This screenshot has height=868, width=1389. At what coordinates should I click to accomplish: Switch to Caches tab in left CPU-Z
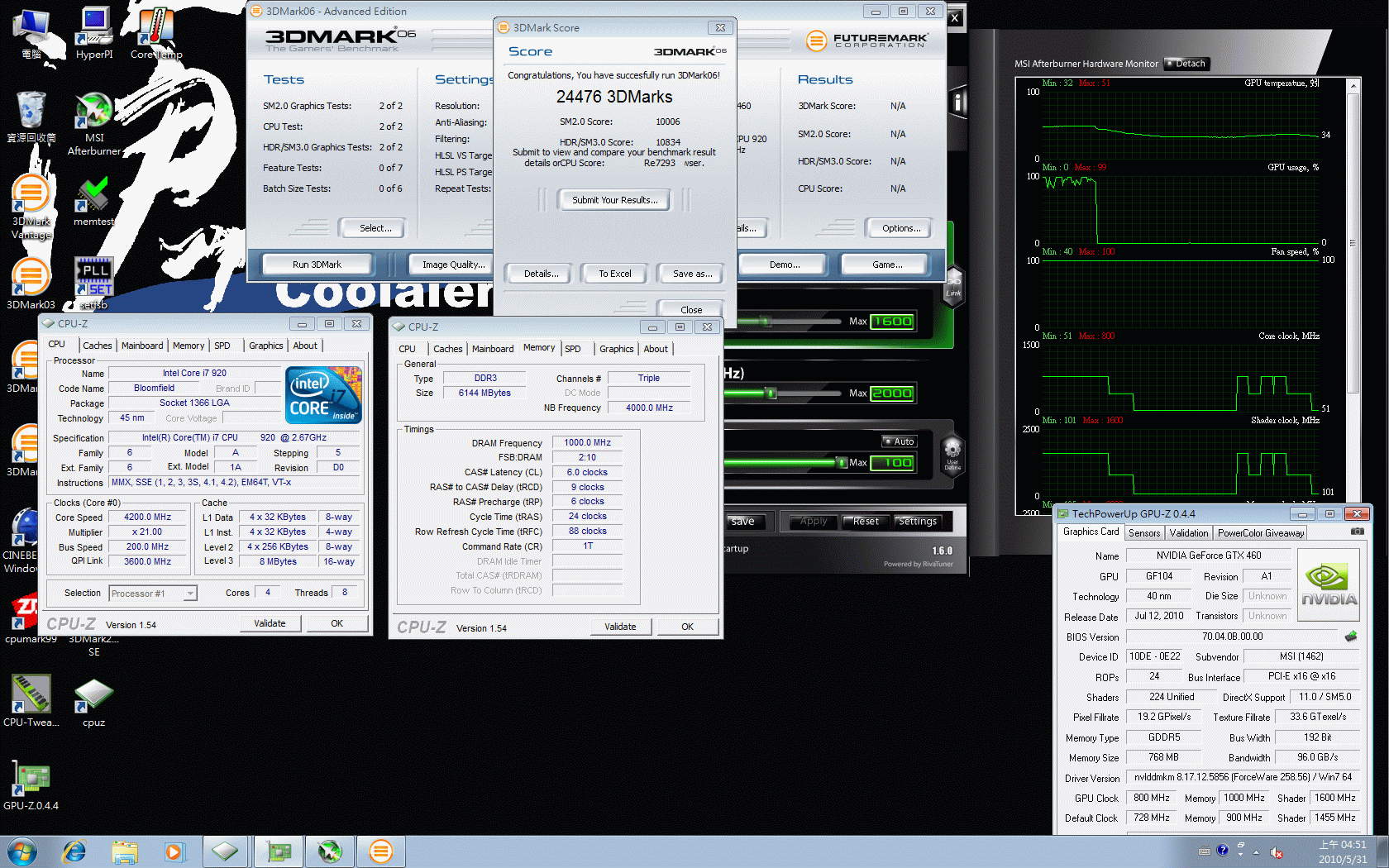point(97,346)
